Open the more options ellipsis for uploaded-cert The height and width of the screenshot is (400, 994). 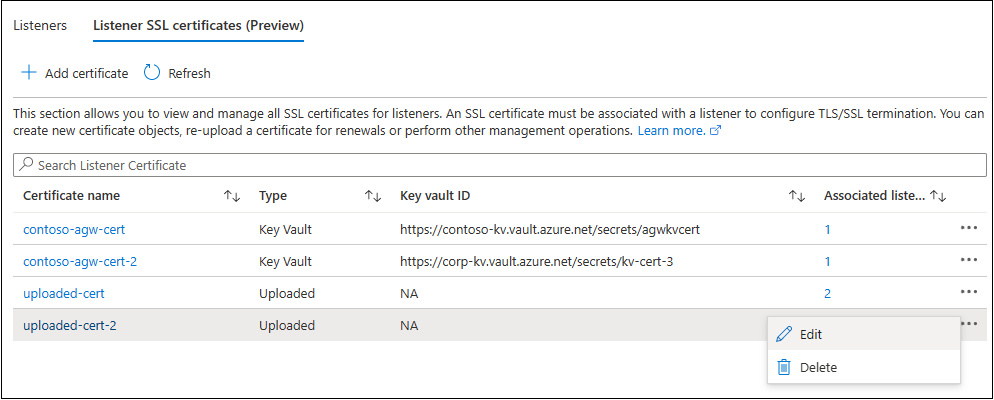click(967, 293)
